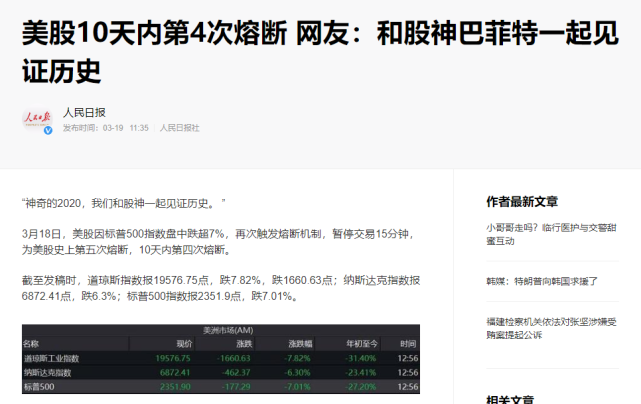Click the 年初至今 column header

coord(362,344)
